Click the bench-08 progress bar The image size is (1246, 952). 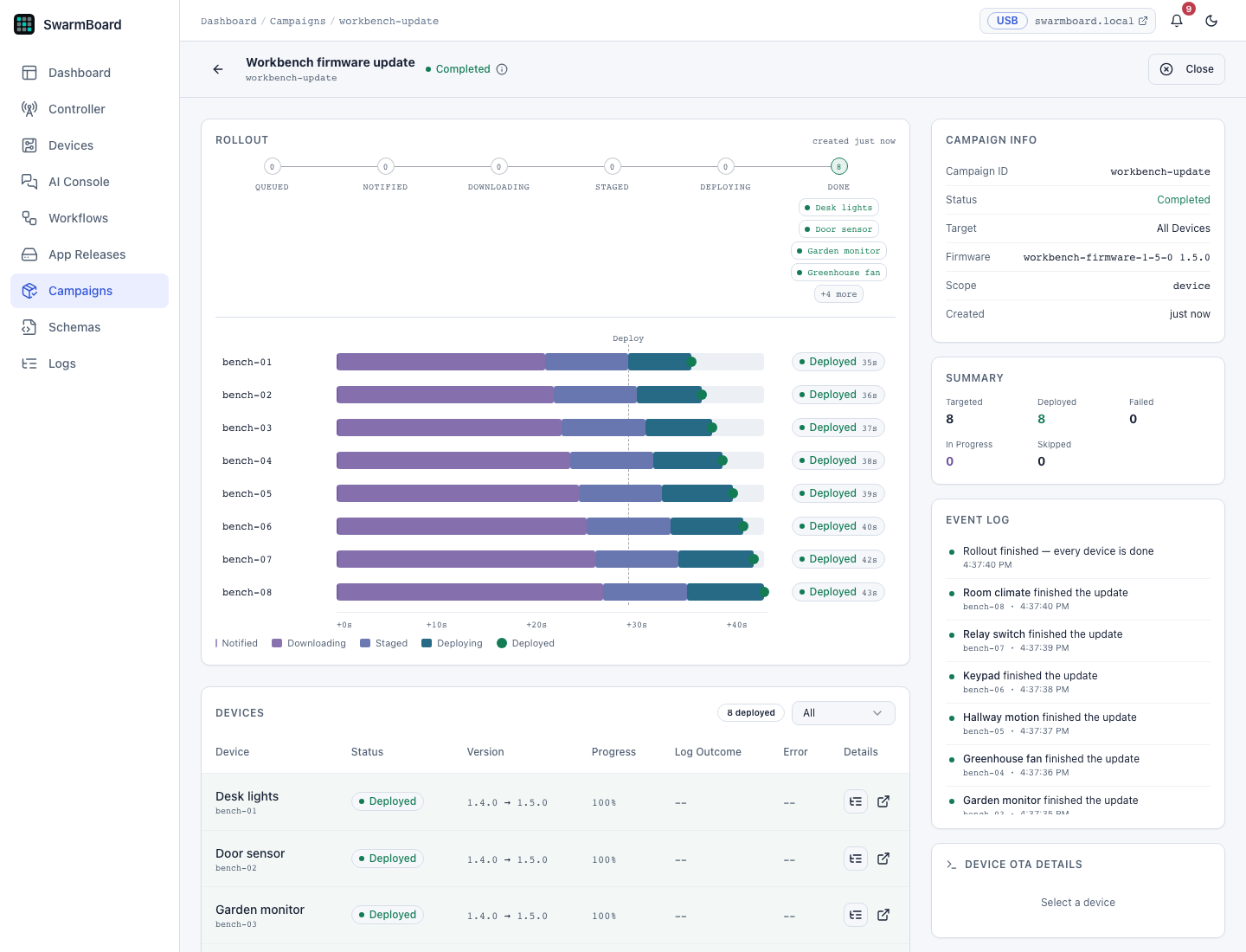pos(550,592)
